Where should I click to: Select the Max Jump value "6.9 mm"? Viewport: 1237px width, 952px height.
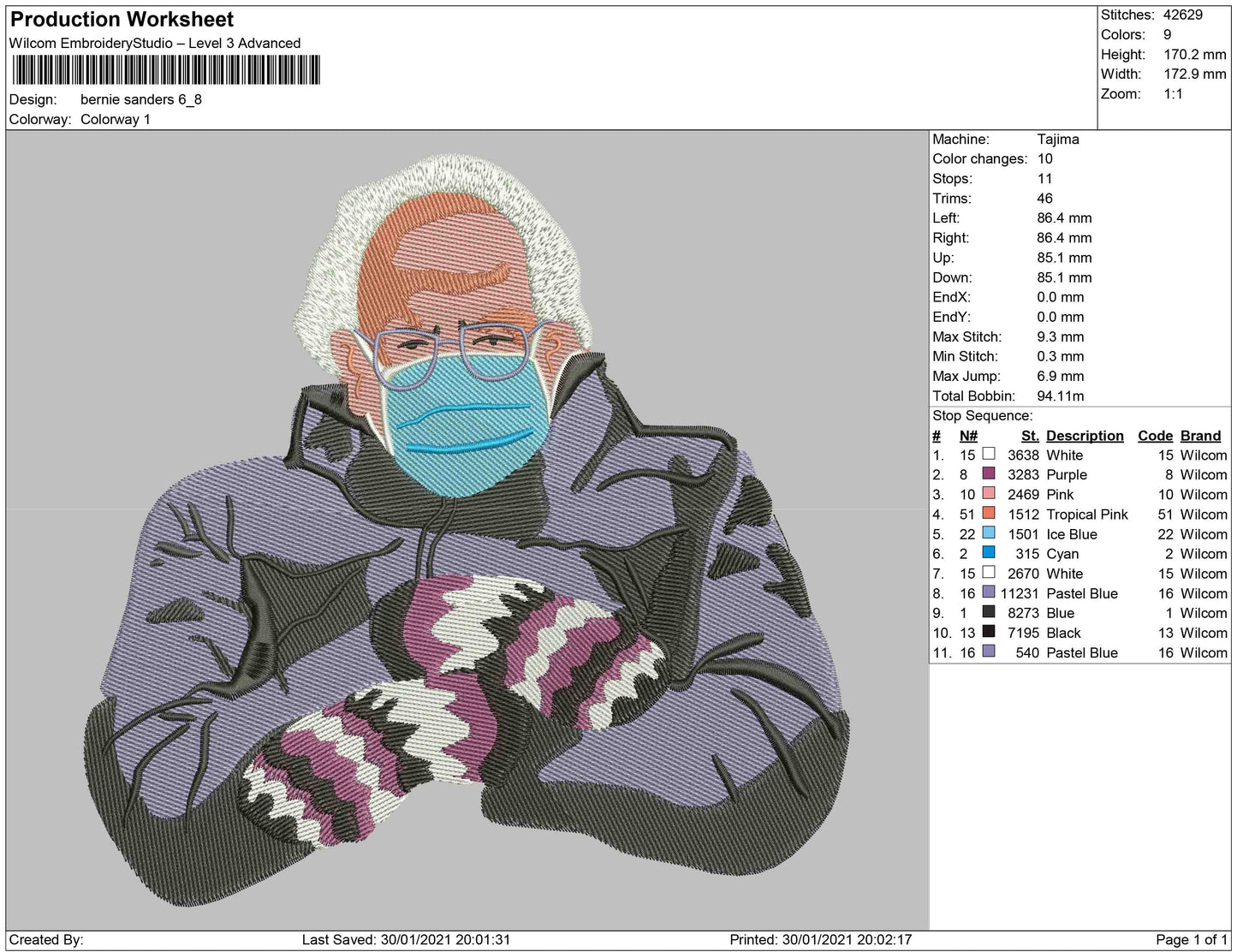[1061, 376]
